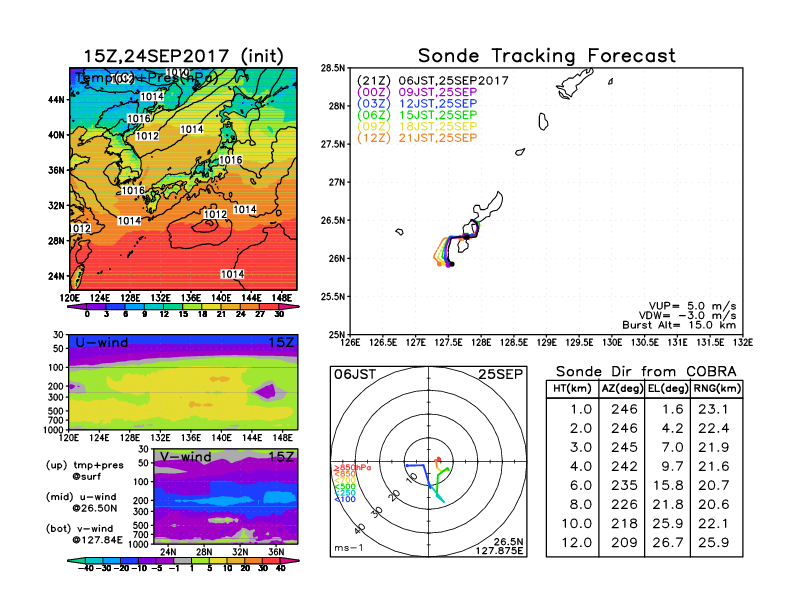
Task: Click the gray -1 to 1 segment of the wind colorbar
Action: [x=183, y=560]
